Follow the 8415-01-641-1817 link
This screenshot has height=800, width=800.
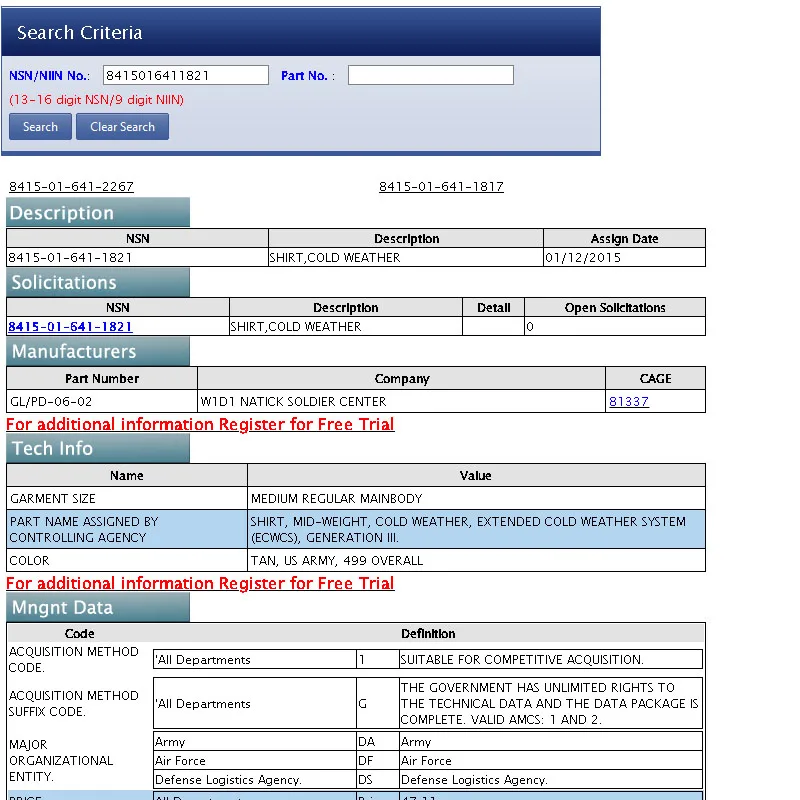pos(441,187)
